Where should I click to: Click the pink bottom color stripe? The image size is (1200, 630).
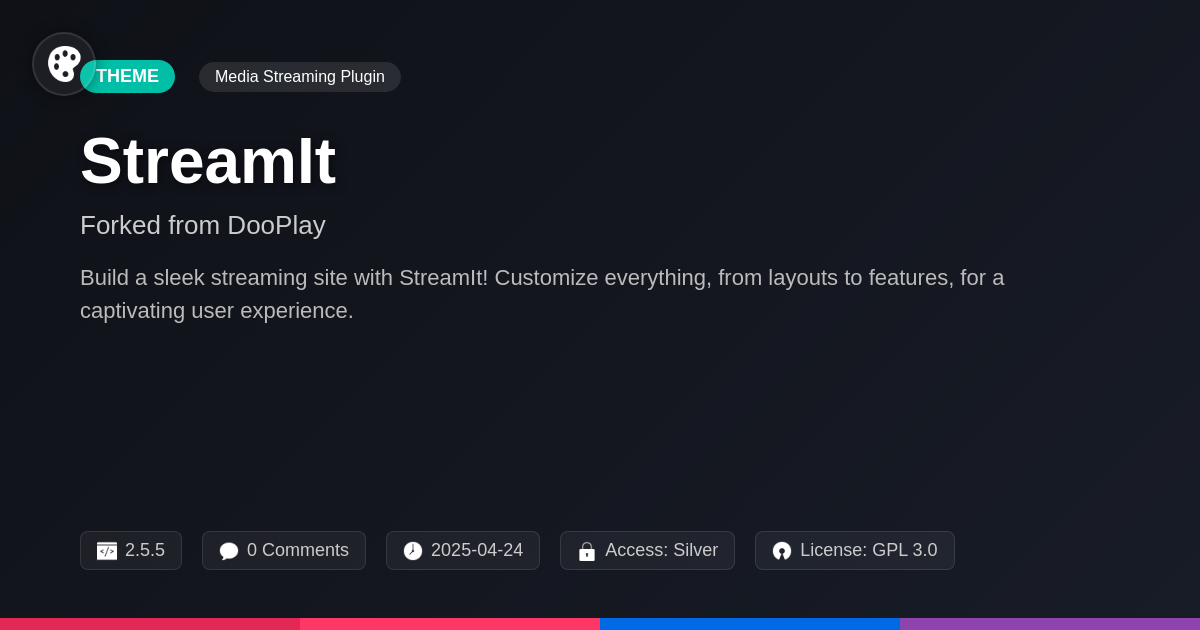[450, 624]
